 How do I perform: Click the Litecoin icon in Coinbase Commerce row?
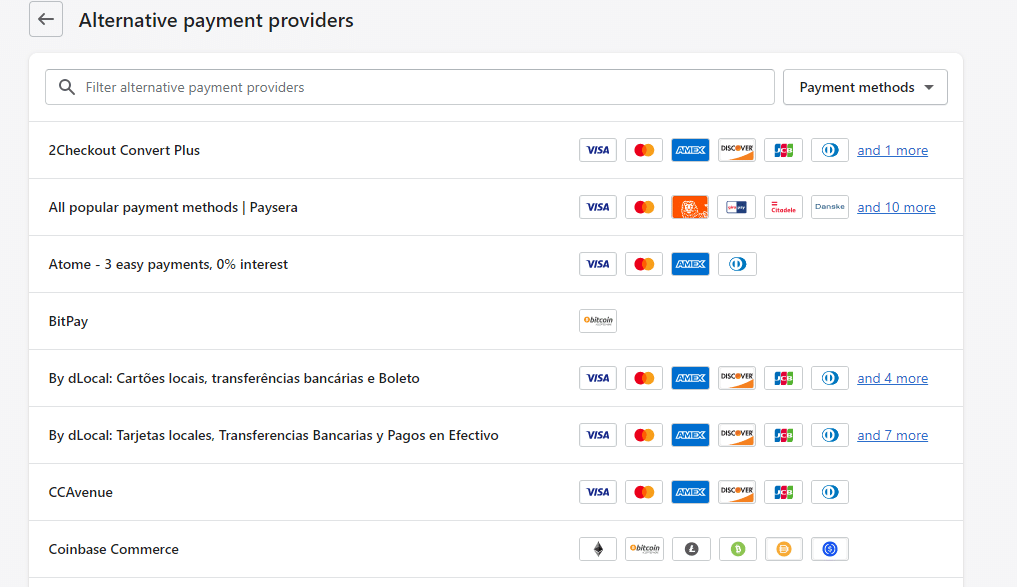click(691, 549)
